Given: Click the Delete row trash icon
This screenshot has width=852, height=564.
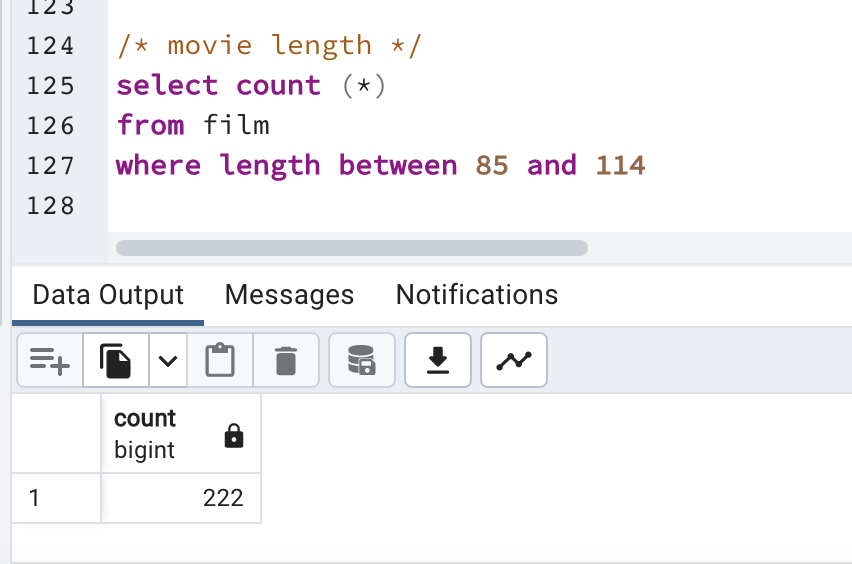Looking at the screenshot, I should pos(286,360).
